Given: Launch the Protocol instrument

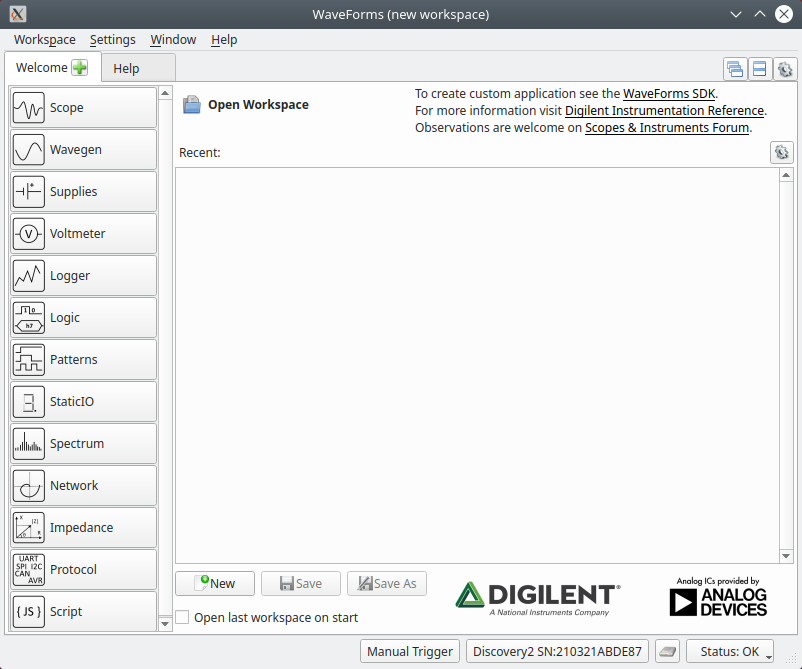Looking at the screenshot, I should tap(83, 569).
